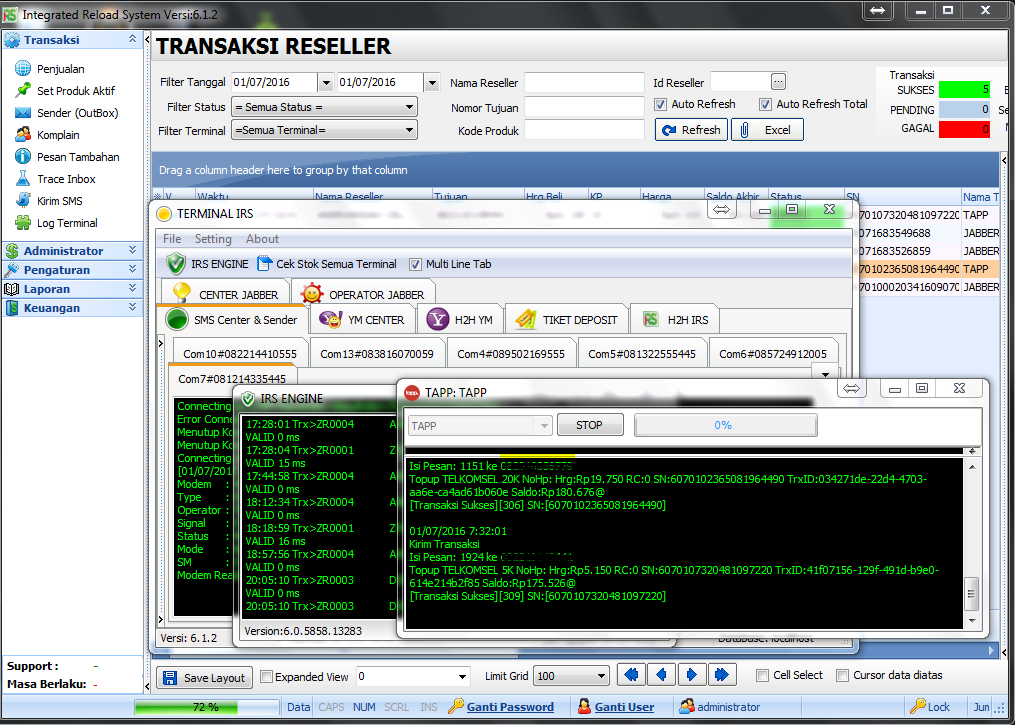Go to last page arrow
Image resolution: width=1015 pixels, height=725 pixels.
pyautogui.click(x=722, y=675)
